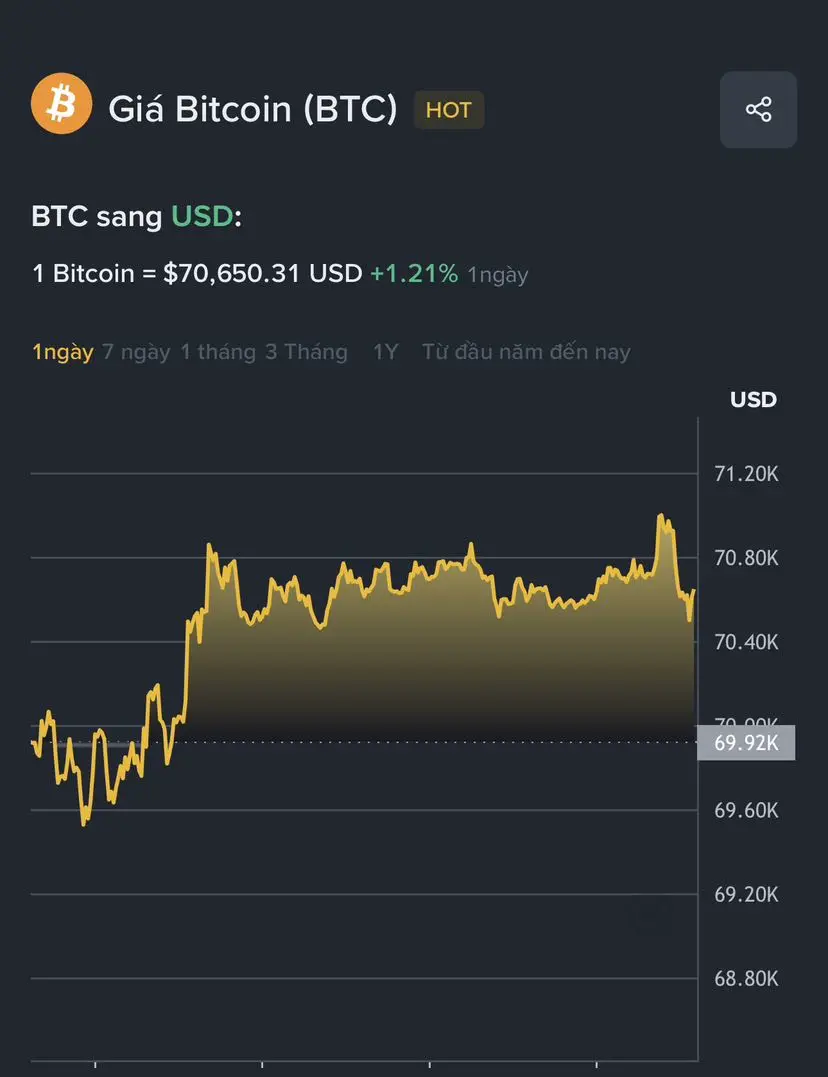
Task: Click the Giá Bitcoin (BTC) title
Action: (x=252, y=109)
